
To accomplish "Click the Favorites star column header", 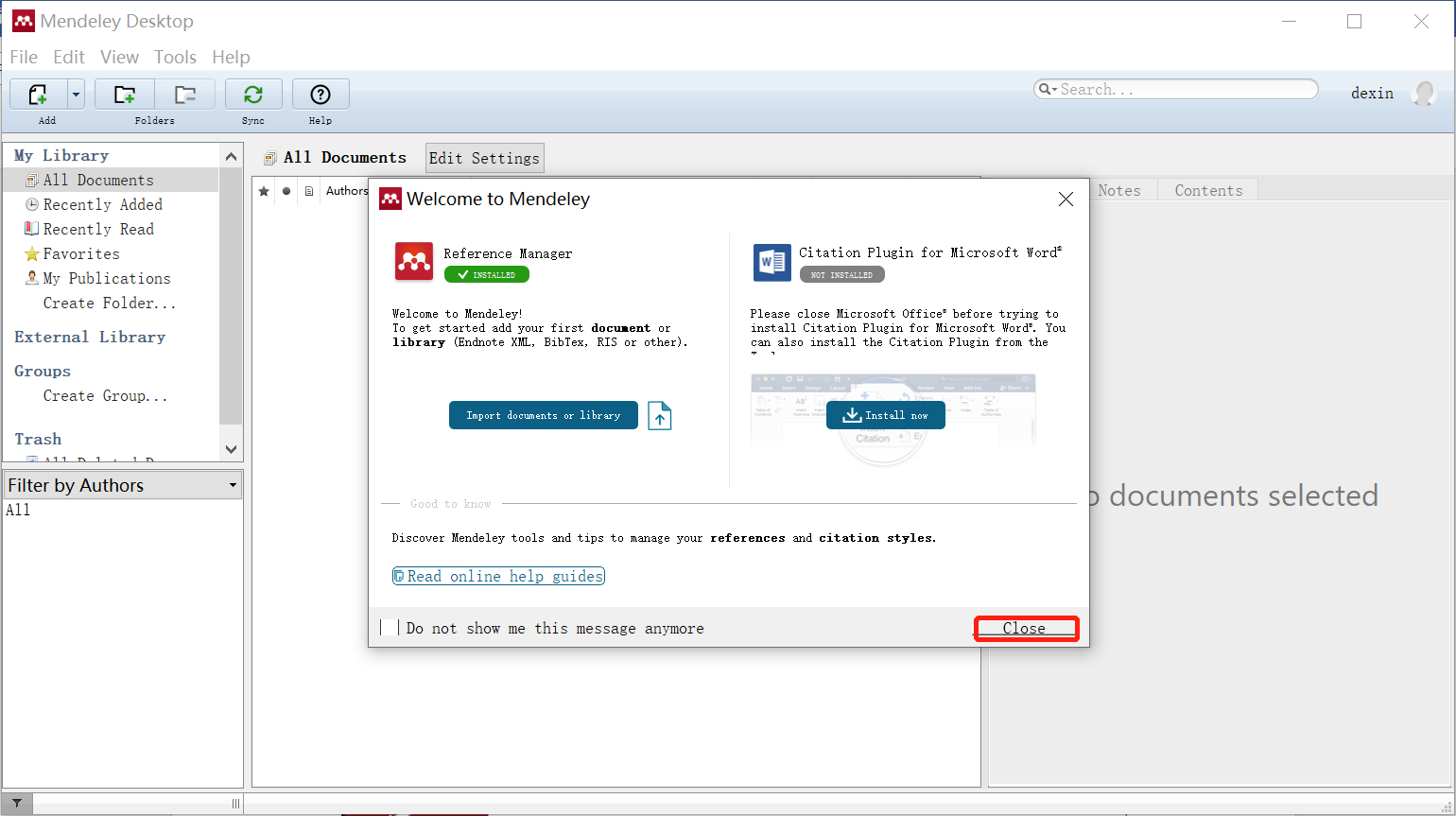I will coord(264,191).
